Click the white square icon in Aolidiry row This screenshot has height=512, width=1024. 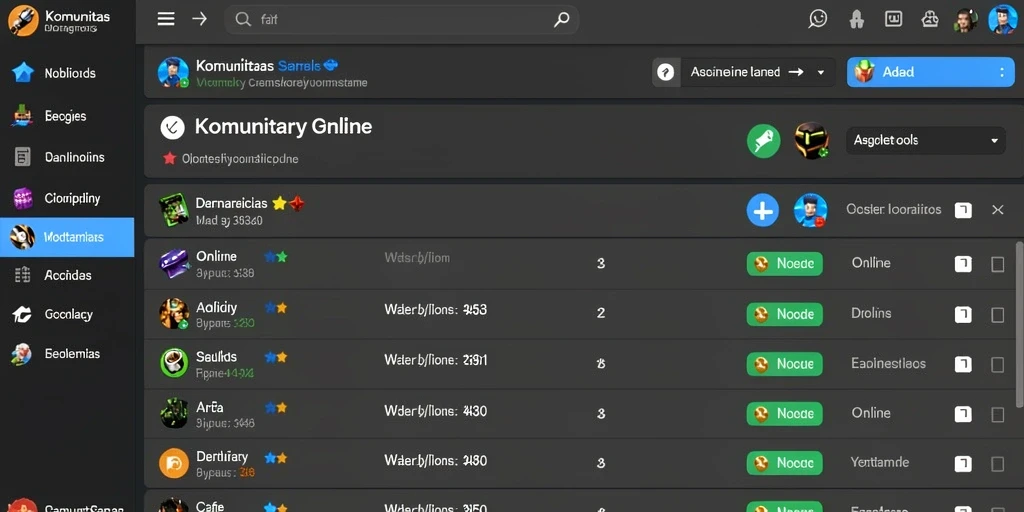click(963, 315)
